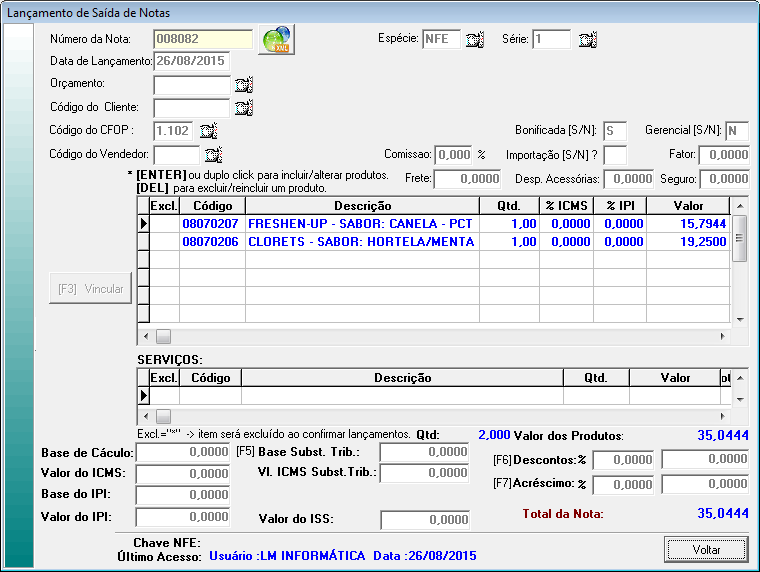Click the Bonificada S/N field

[x=615, y=131]
